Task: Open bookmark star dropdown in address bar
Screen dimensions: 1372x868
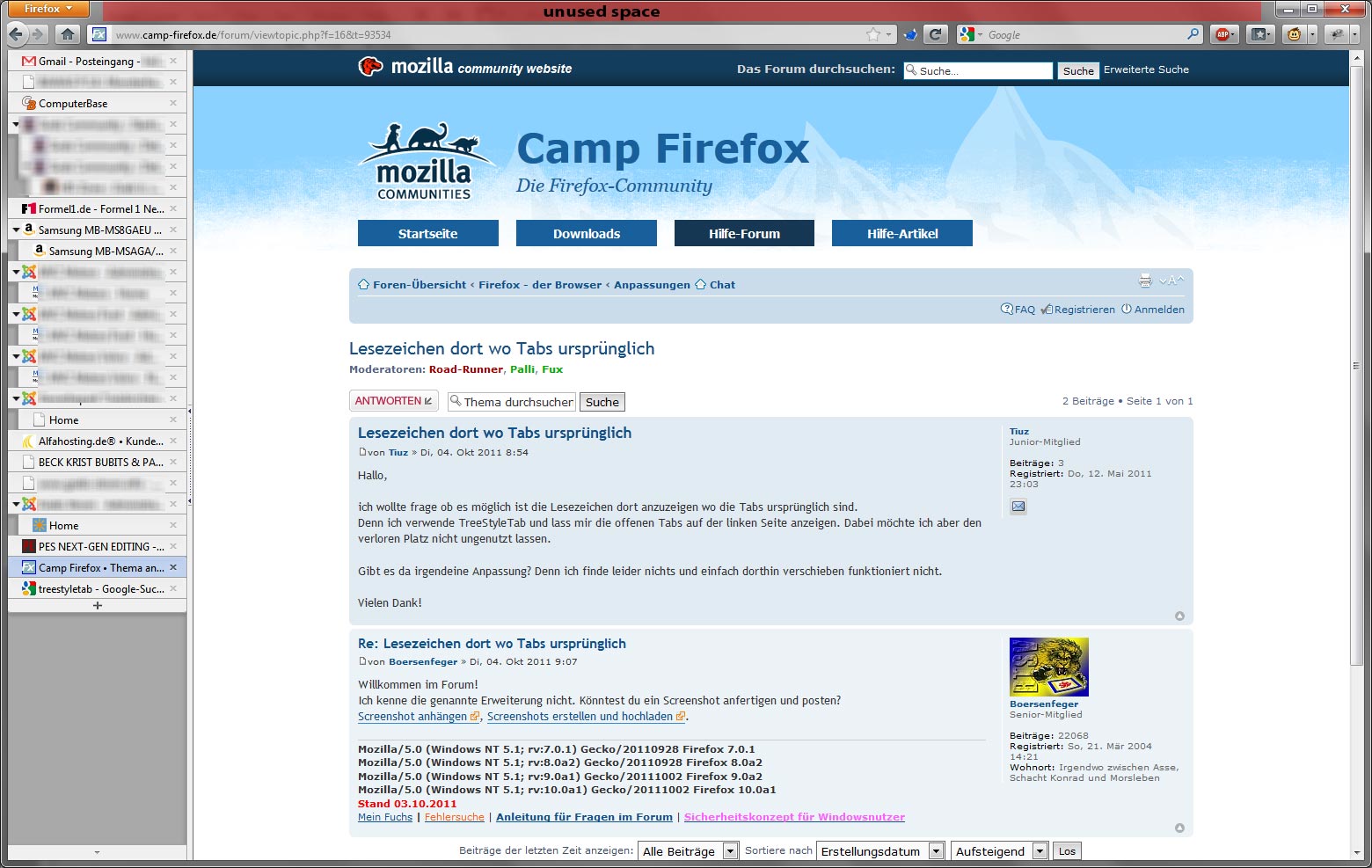Action: [888, 35]
